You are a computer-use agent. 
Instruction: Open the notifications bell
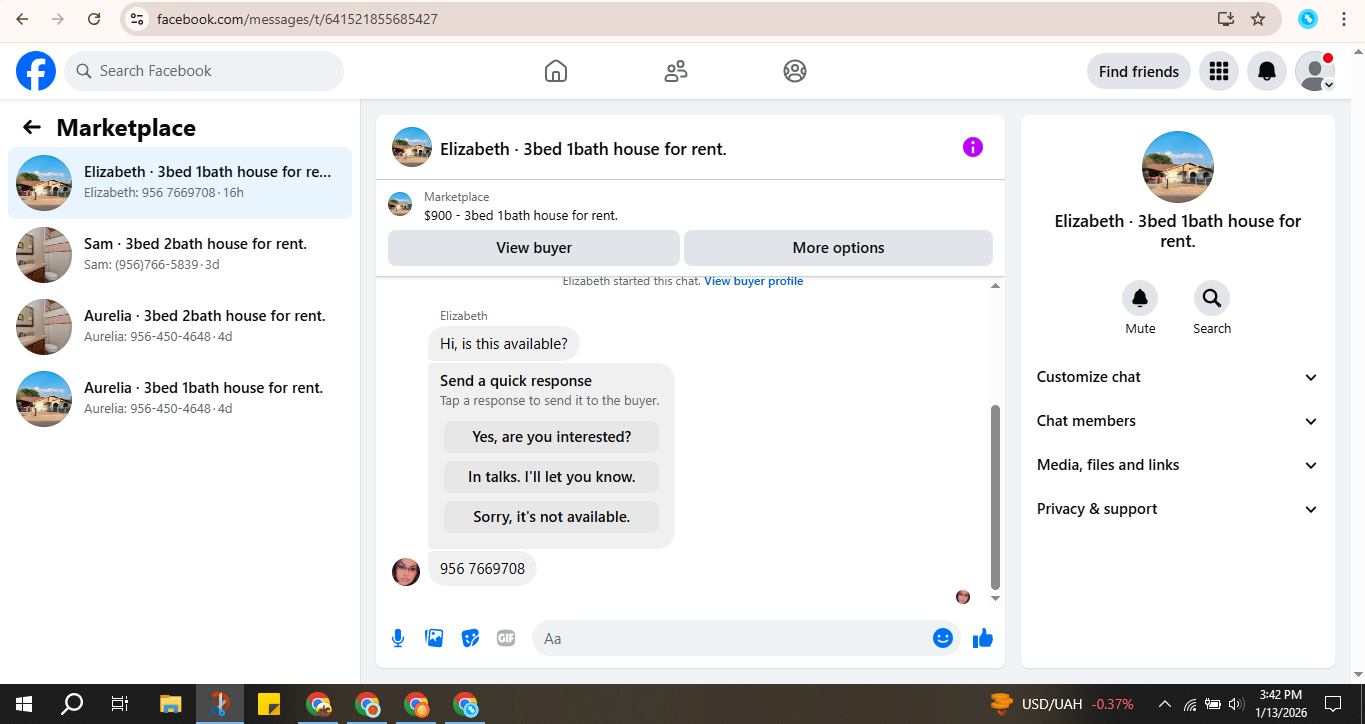[1267, 71]
